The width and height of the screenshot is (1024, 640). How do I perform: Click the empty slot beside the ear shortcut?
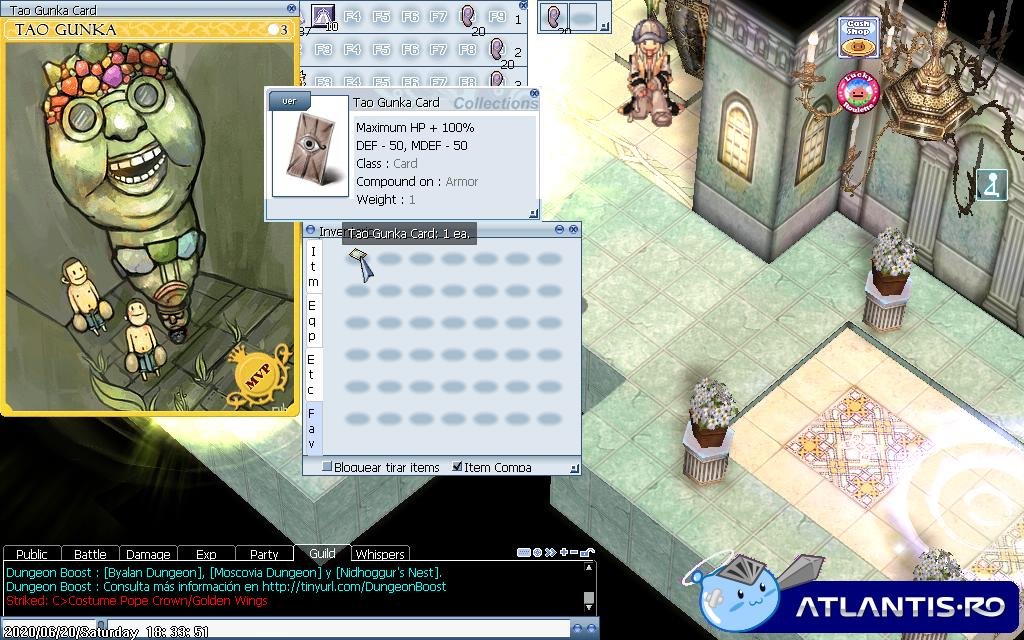[583, 18]
